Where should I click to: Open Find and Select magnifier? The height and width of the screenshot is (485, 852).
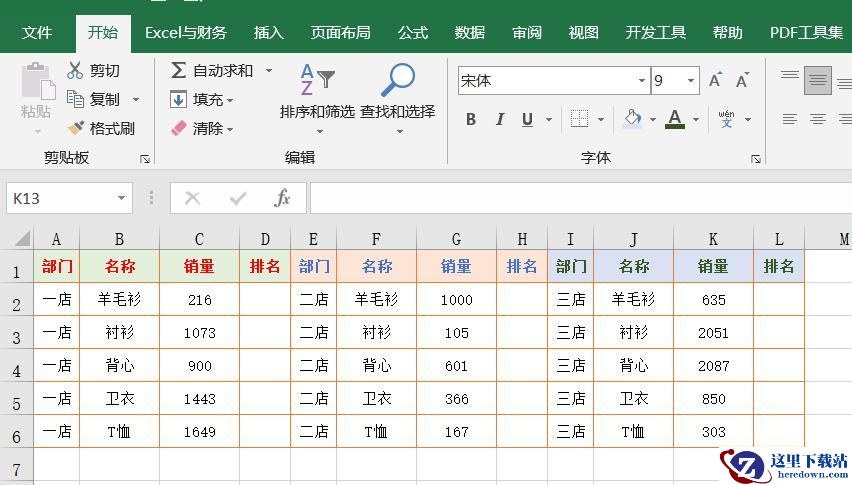coord(398,98)
